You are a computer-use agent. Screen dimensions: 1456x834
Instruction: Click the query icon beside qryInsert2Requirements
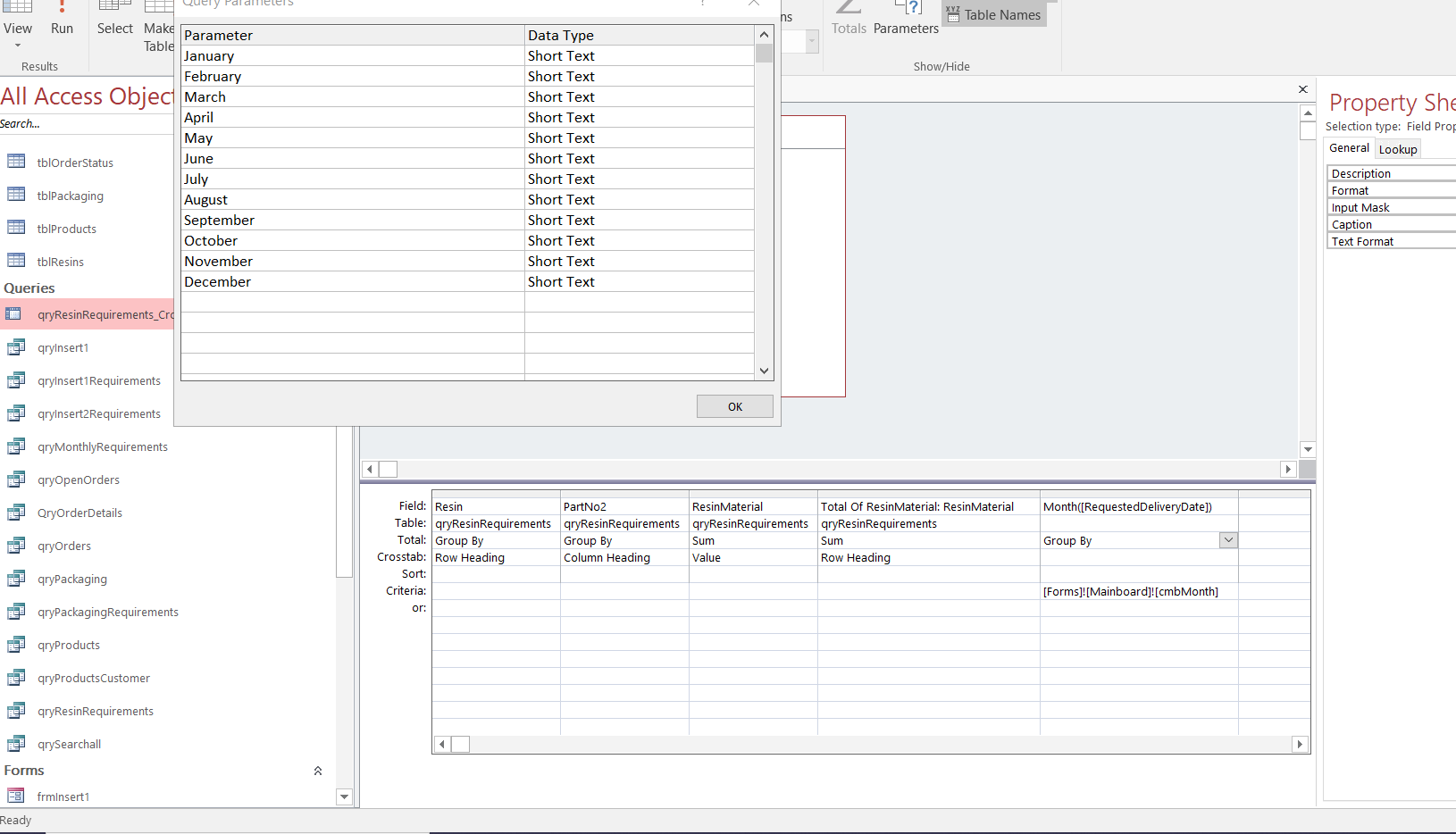[16, 413]
